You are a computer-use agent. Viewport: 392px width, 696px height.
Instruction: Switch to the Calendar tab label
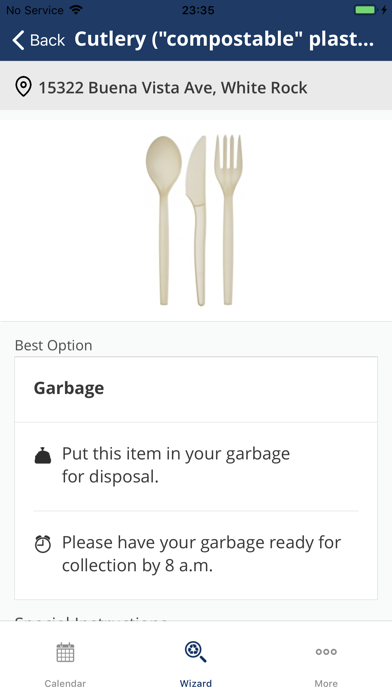[x=65, y=684]
